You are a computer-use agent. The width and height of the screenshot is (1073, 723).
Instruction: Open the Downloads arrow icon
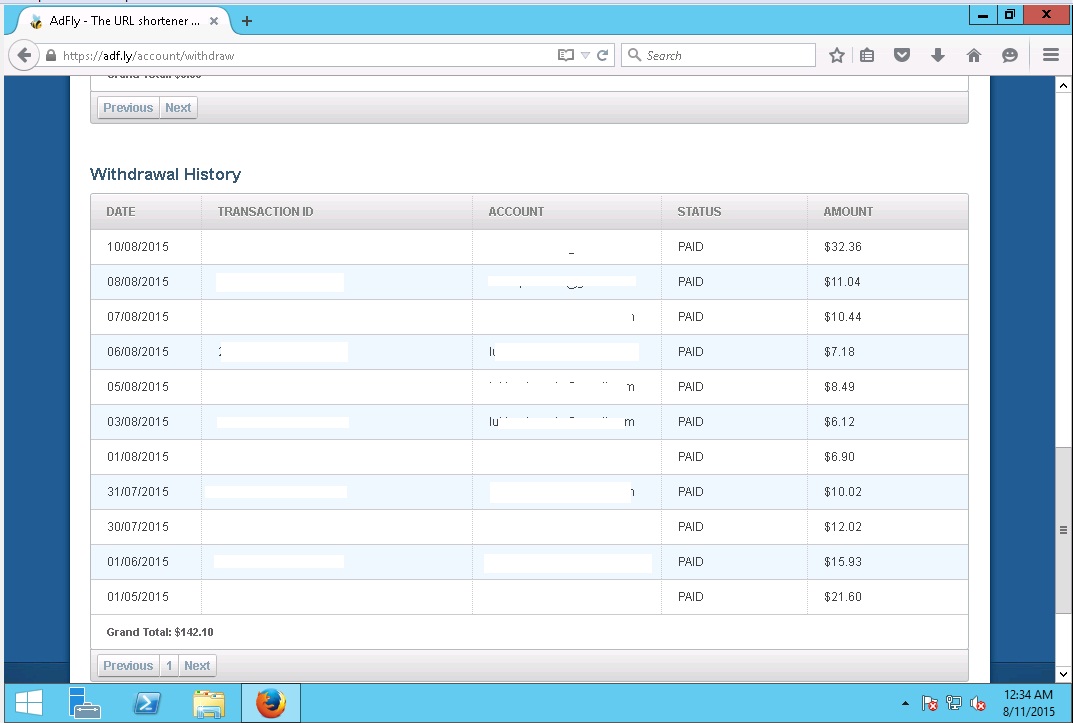938,56
